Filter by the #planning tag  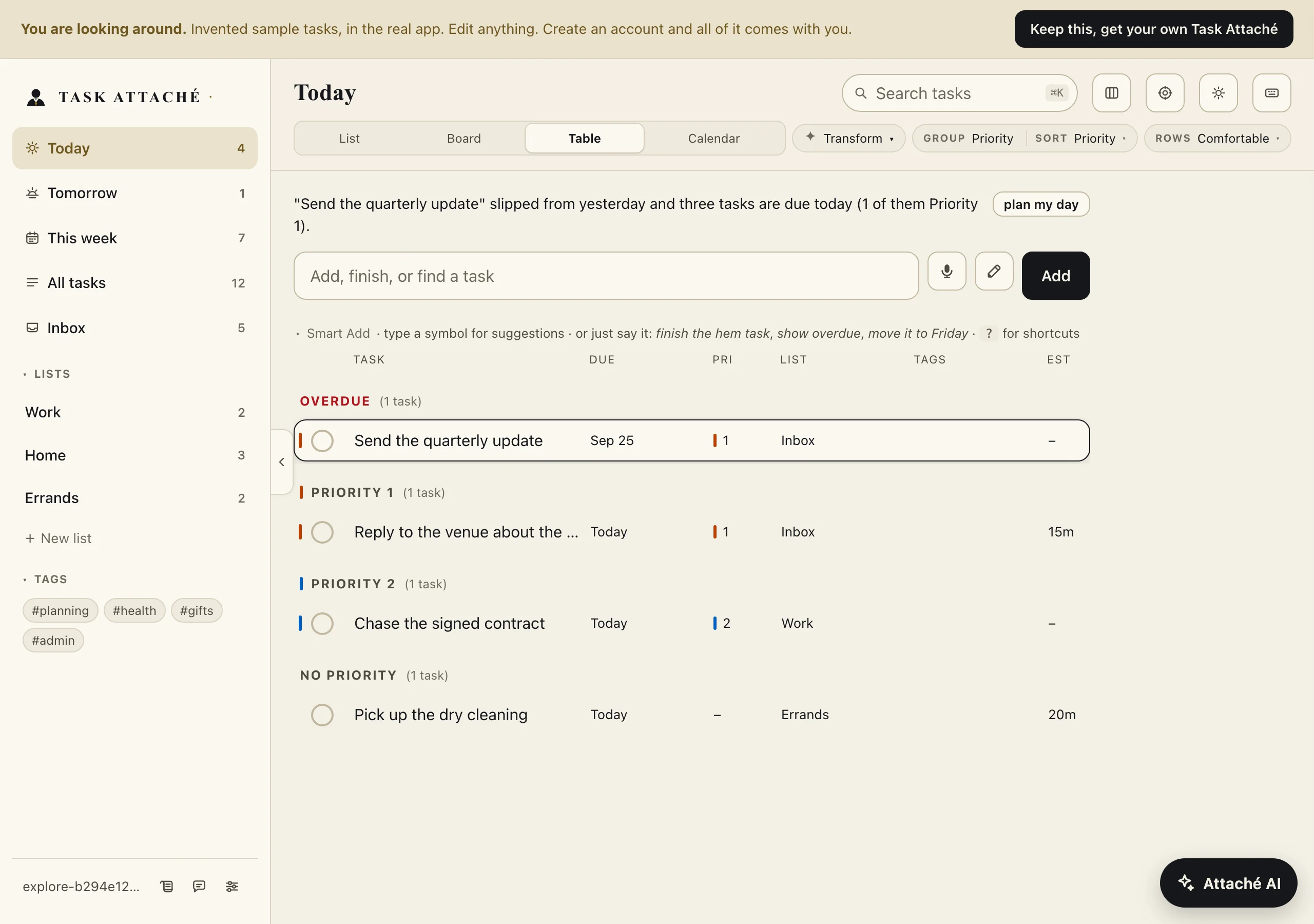point(61,611)
